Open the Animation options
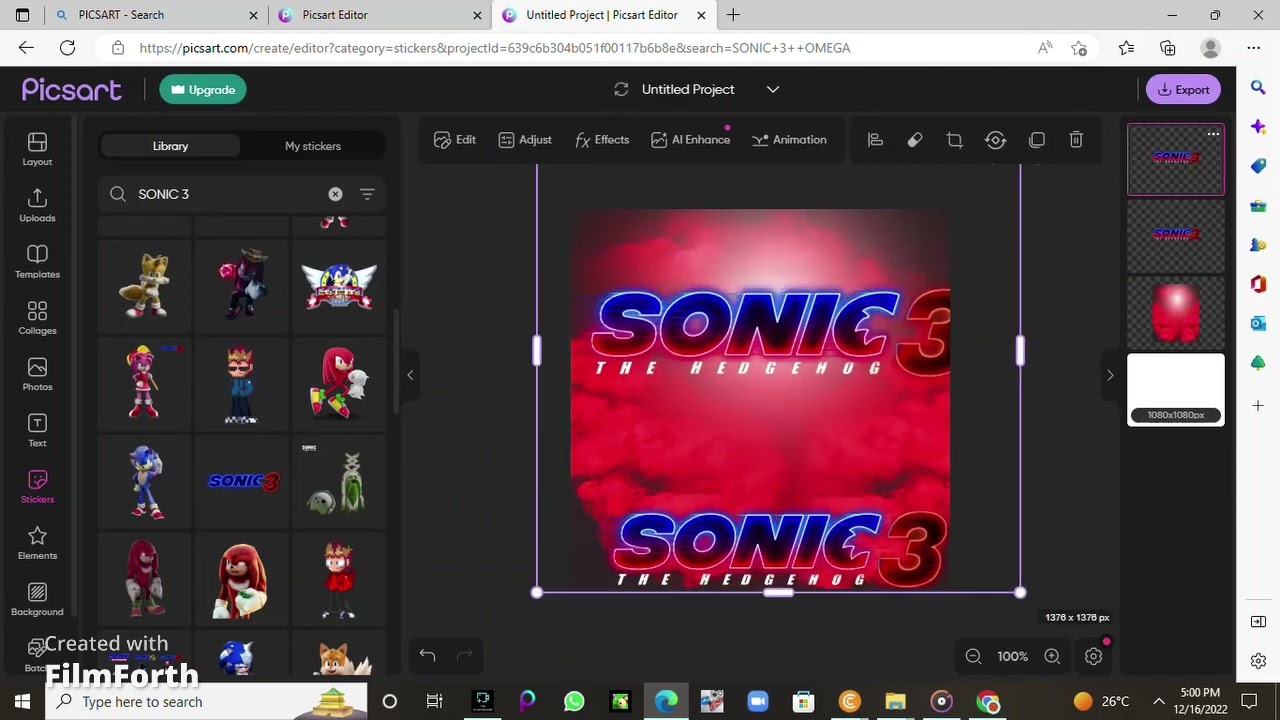The width and height of the screenshot is (1280, 720). tap(789, 140)
